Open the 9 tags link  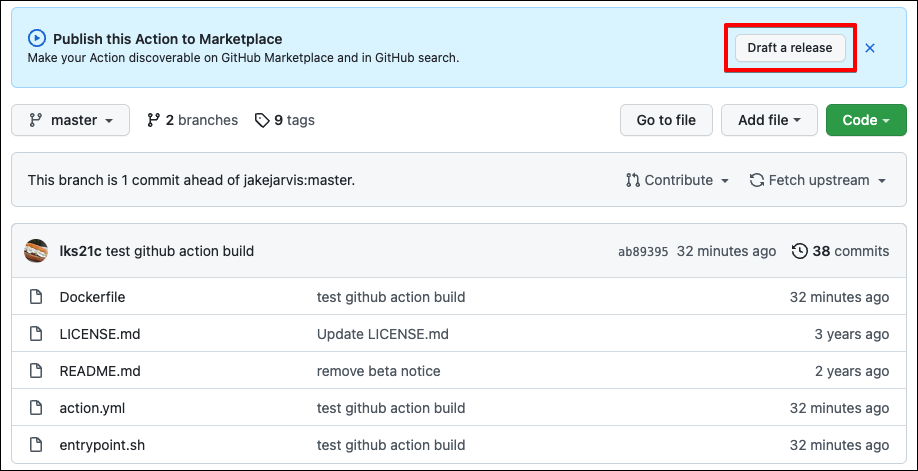285,120
